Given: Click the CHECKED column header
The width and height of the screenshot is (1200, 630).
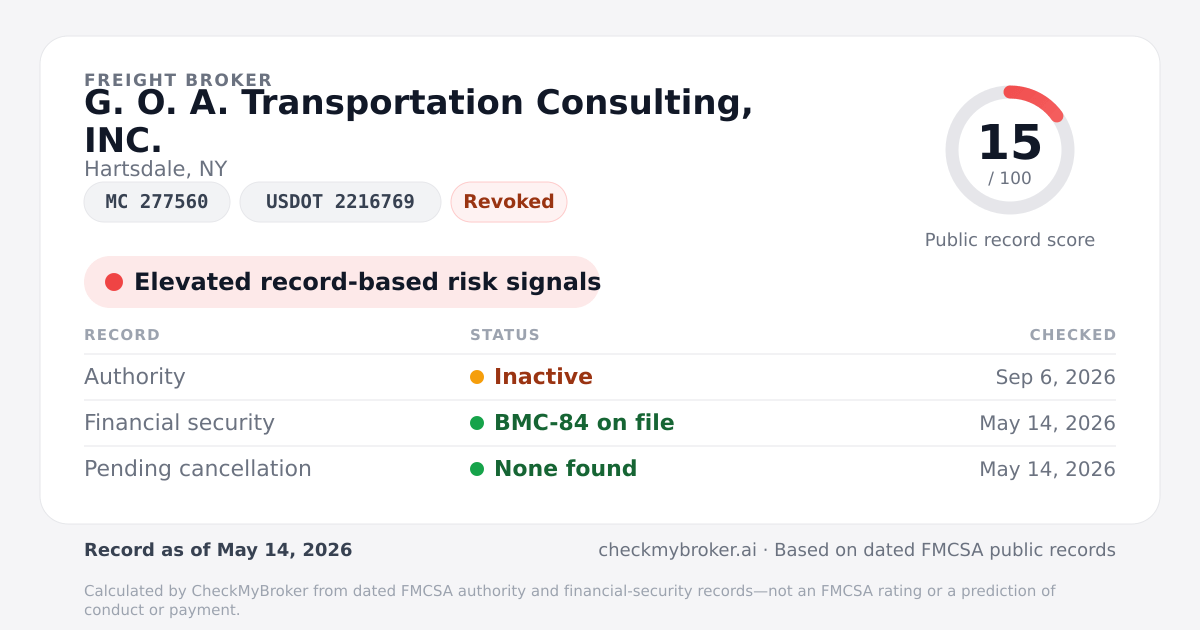Looking at the screenshot, I should pos(1073,335).
